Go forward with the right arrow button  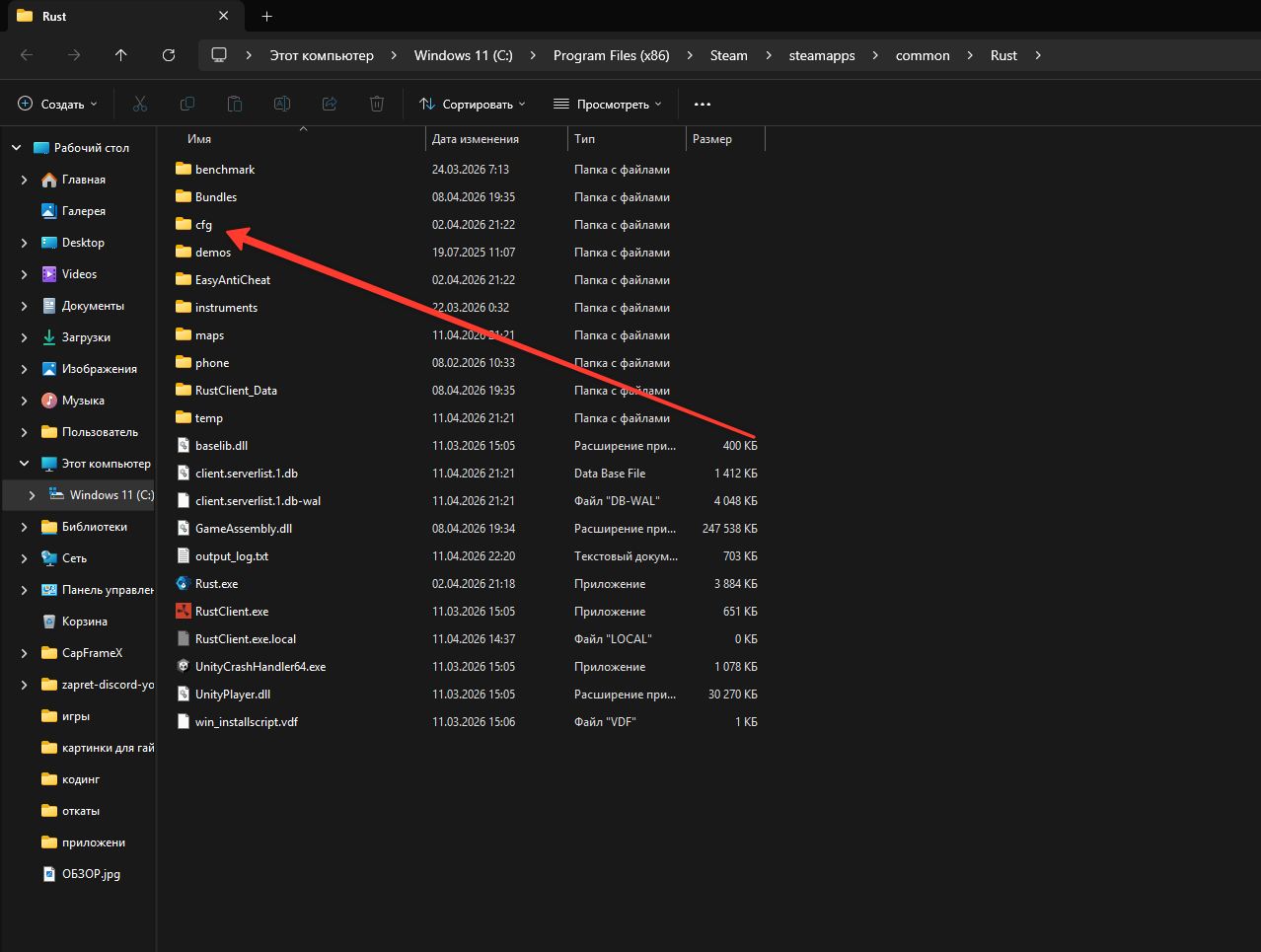click(74, 55)
